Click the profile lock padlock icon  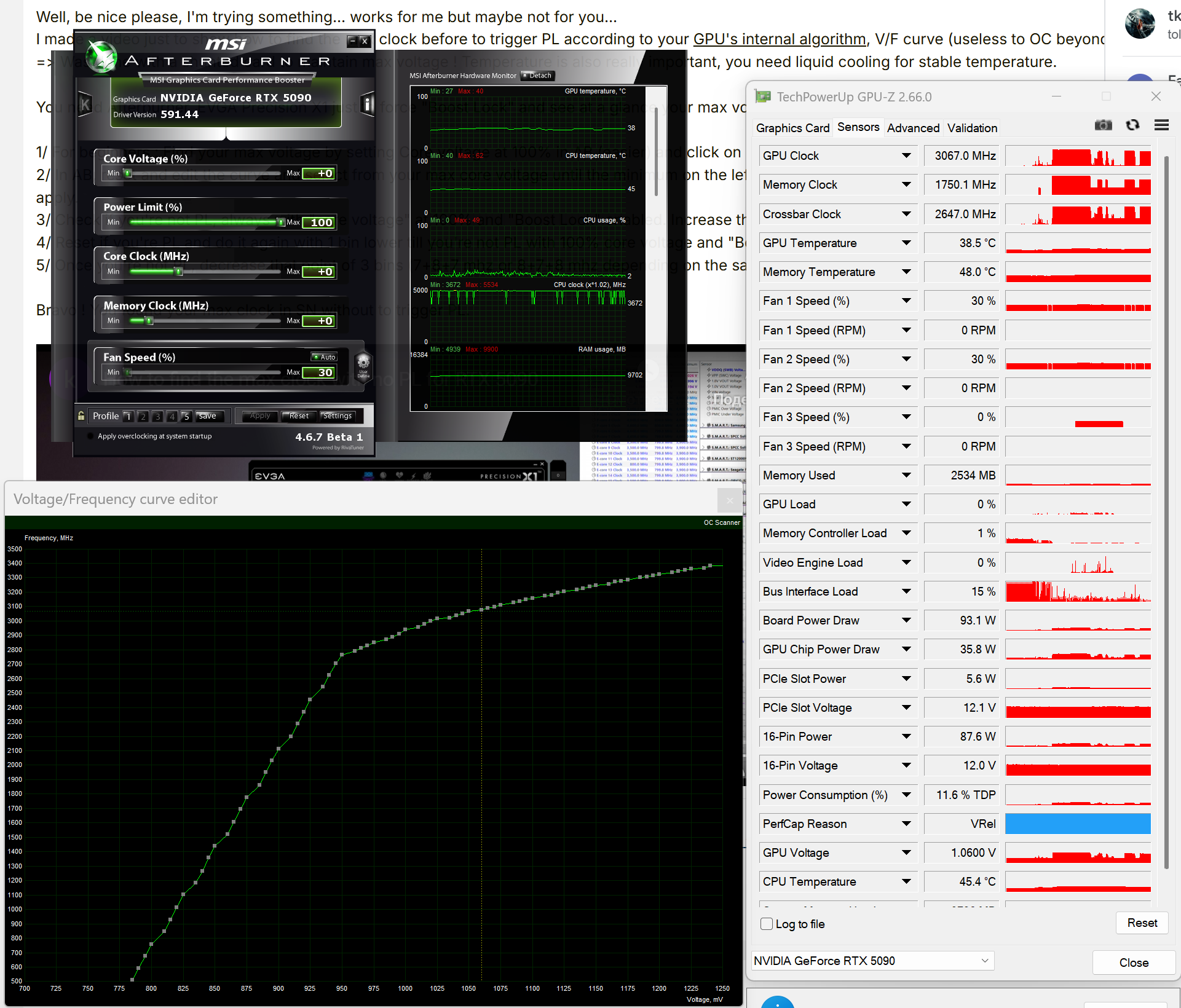pyautogui.click(x=81, y=416)
